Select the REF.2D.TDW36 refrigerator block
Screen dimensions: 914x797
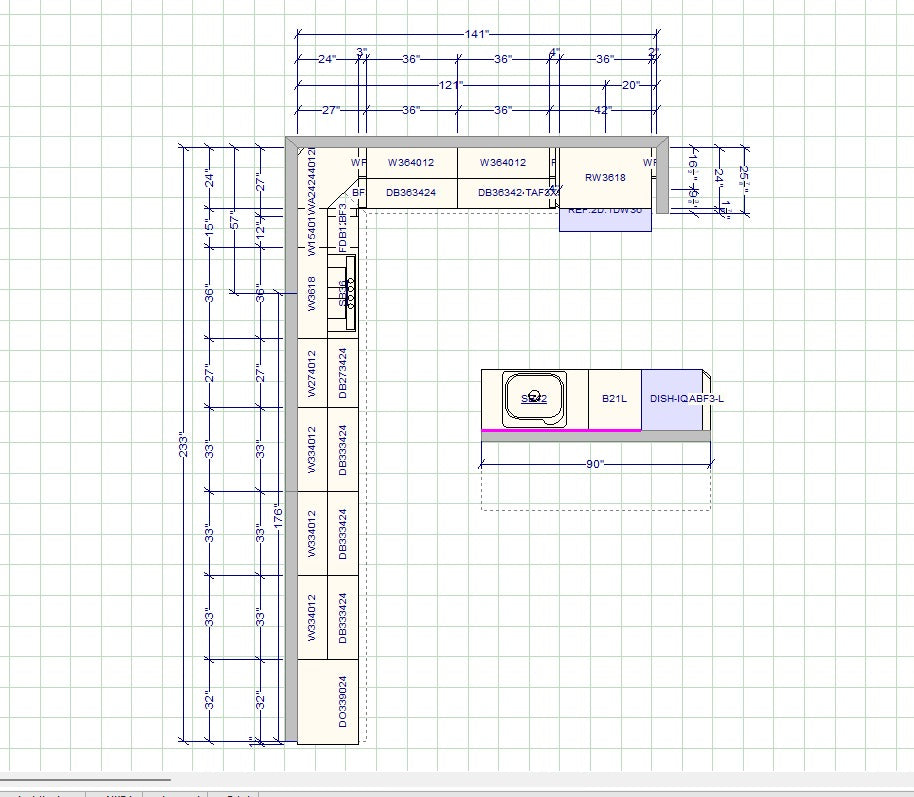[605, 219]
